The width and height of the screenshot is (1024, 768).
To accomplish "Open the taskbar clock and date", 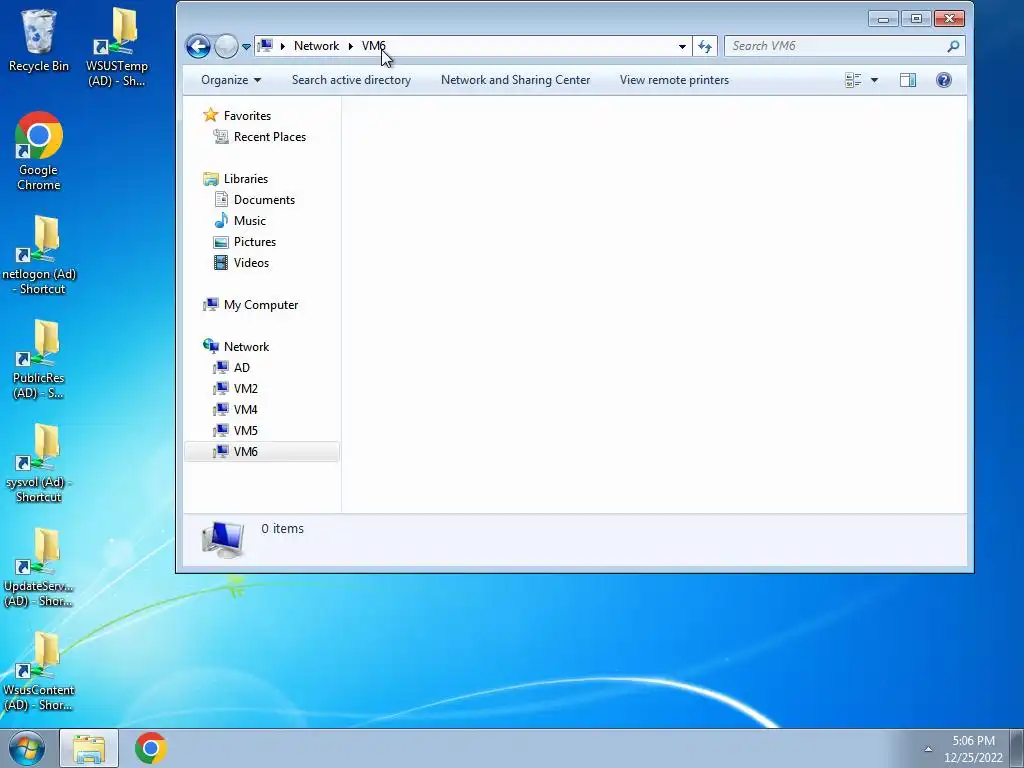I will (973, 749).
